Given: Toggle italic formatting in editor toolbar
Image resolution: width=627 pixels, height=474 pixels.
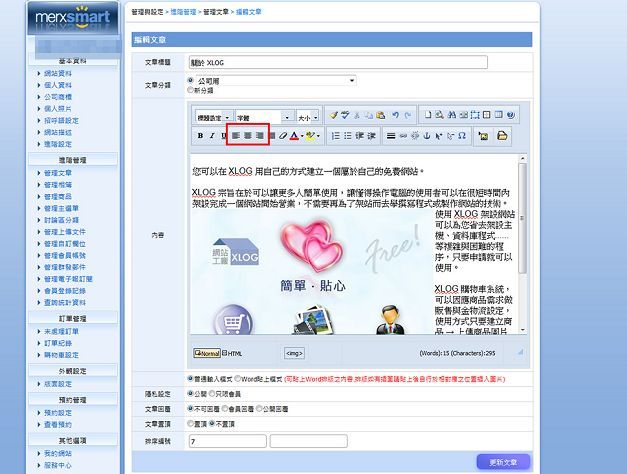Looking at the screenshot, I should [212, 136].
